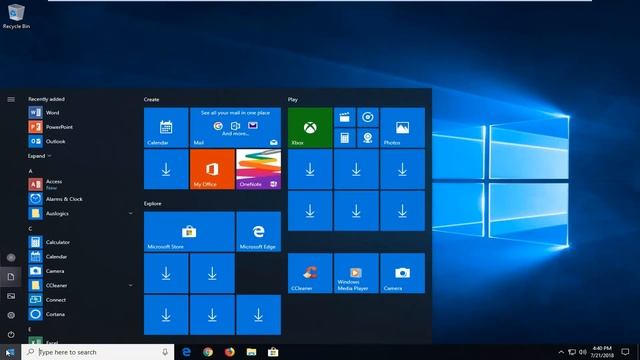Open the CCleaner tile
Screen dimensions: 640x360
point(310,273)
